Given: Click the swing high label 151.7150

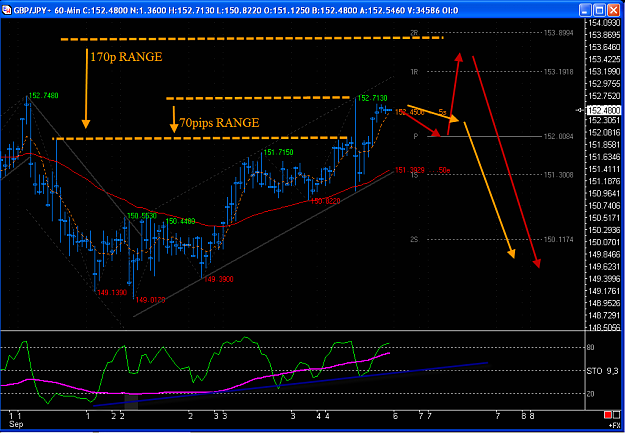Looking at the screenshot, I should tap(278, 152).
